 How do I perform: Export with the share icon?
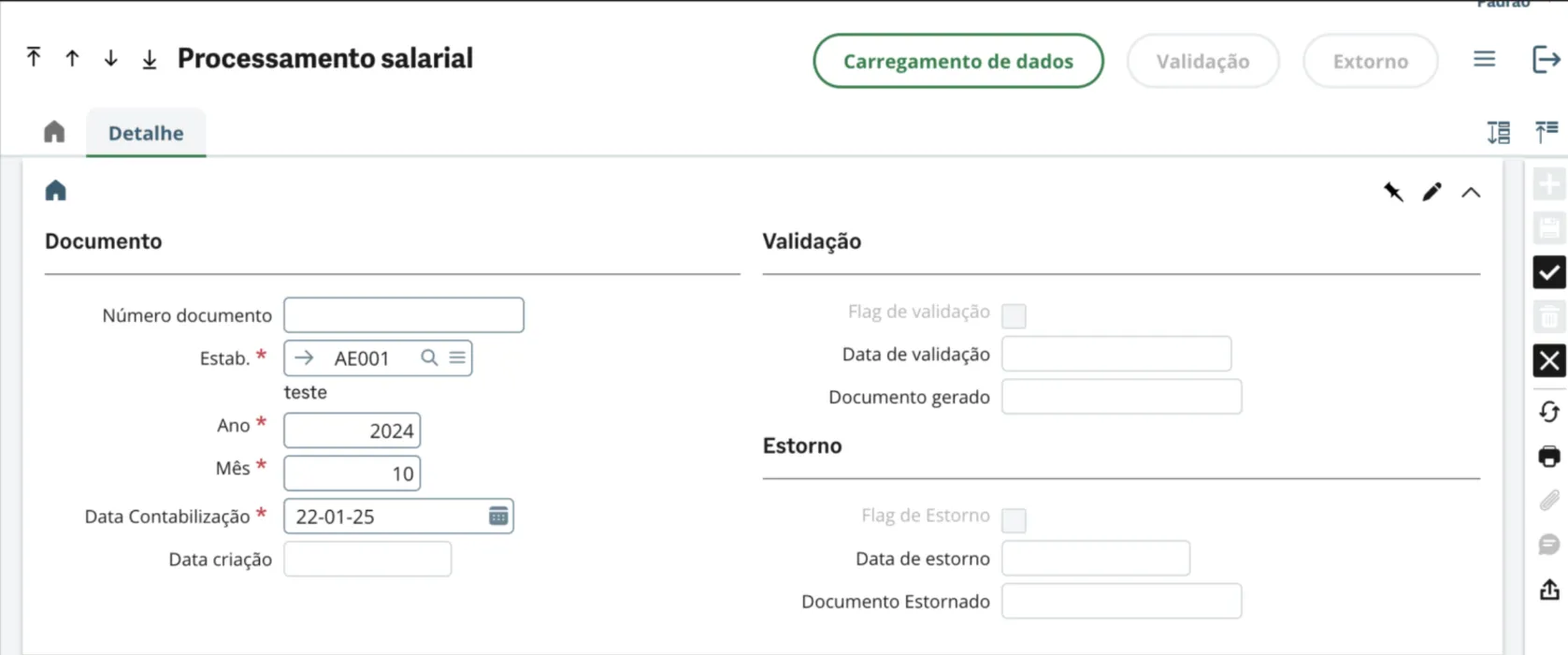pyautogui.click(x=1549, y=589)
